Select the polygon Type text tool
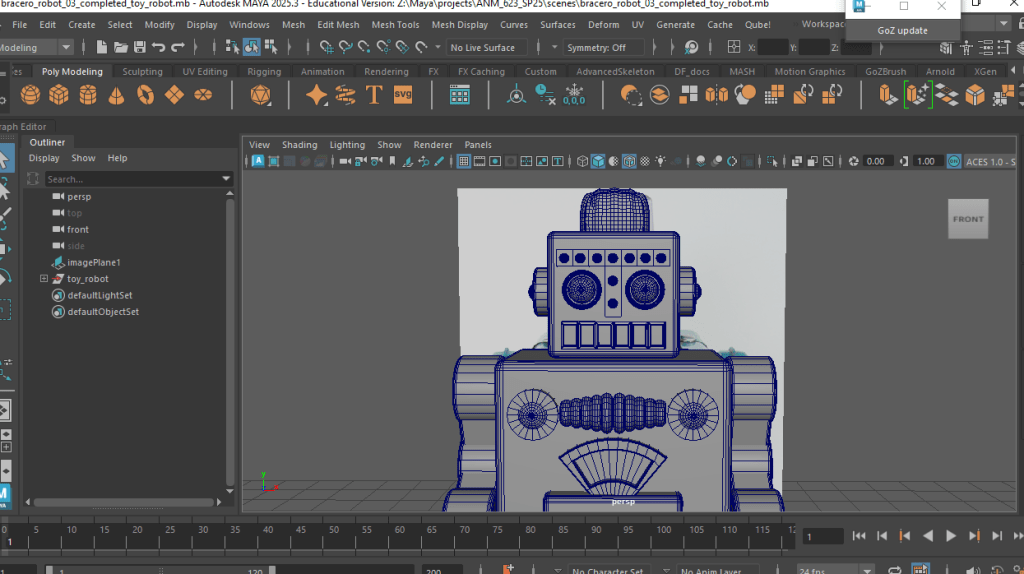Image resolution: width=1024 pixels, height=574 pixels. point(374,95)
